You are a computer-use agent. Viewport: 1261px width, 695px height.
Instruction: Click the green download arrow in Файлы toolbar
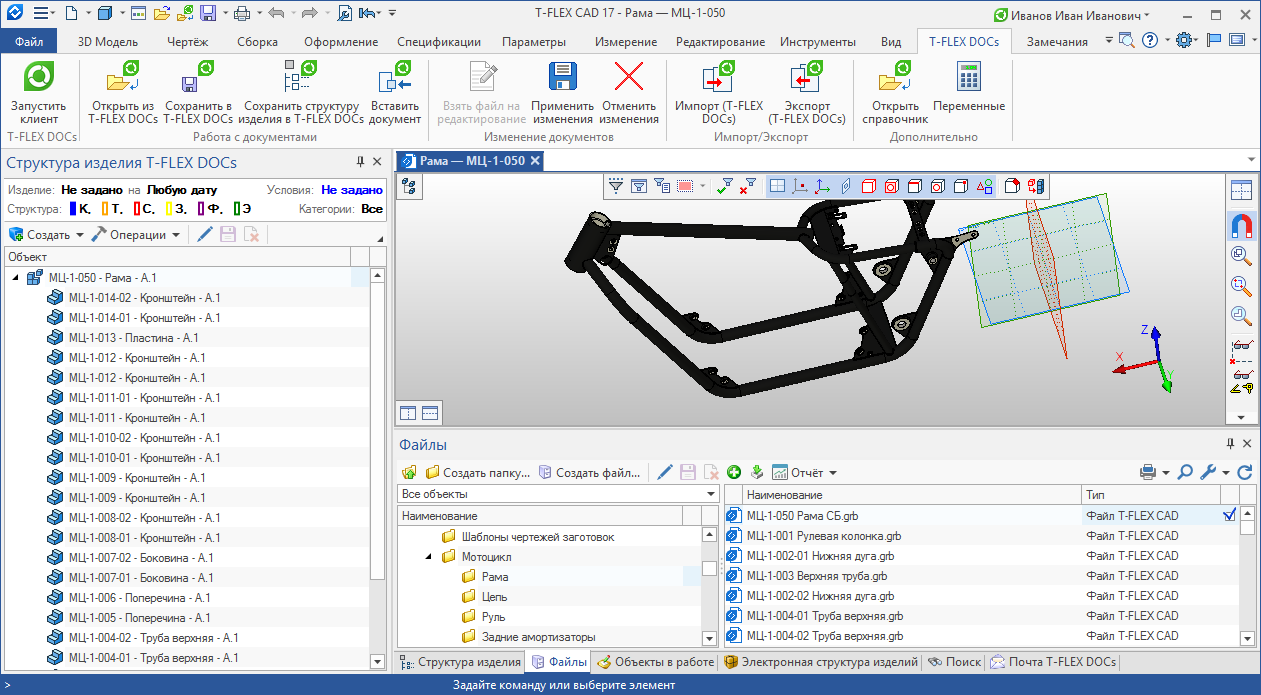(x=756, y=472)
